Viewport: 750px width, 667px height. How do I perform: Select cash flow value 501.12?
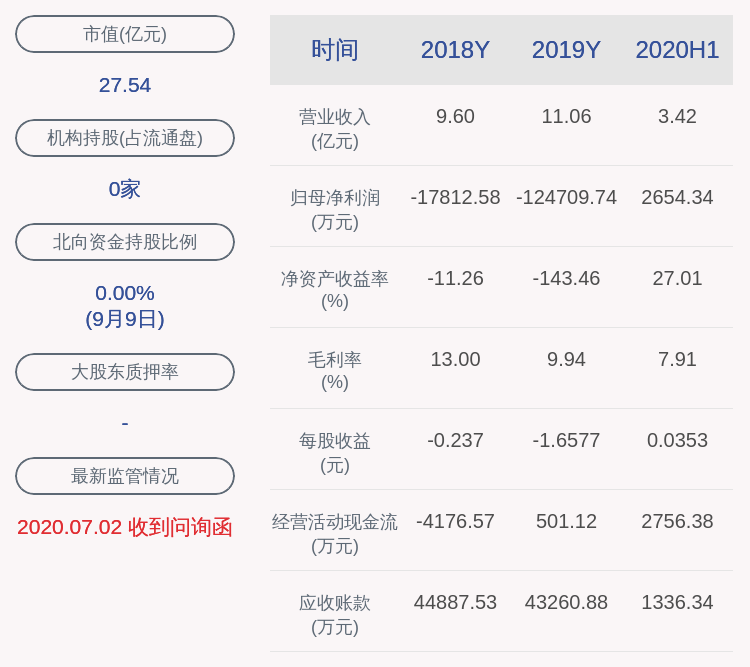566,521
